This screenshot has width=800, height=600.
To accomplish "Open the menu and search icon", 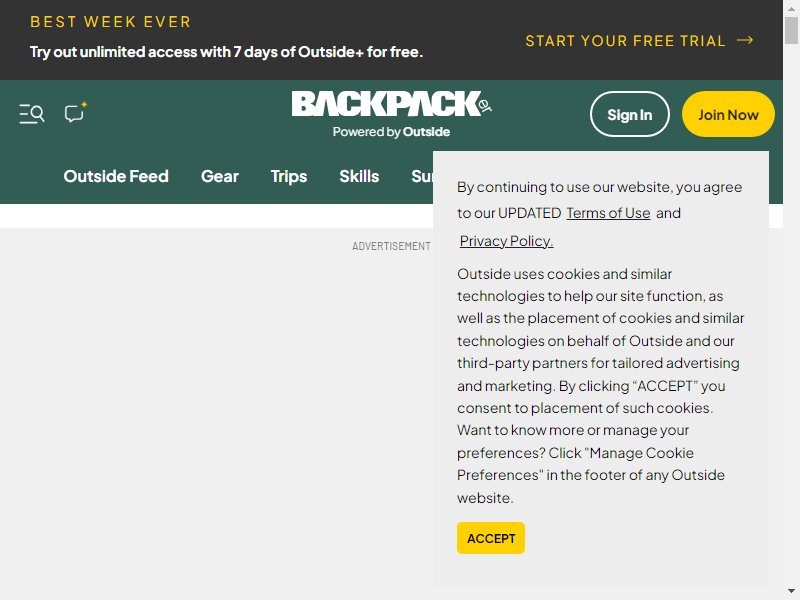I will tap(32, 114).
